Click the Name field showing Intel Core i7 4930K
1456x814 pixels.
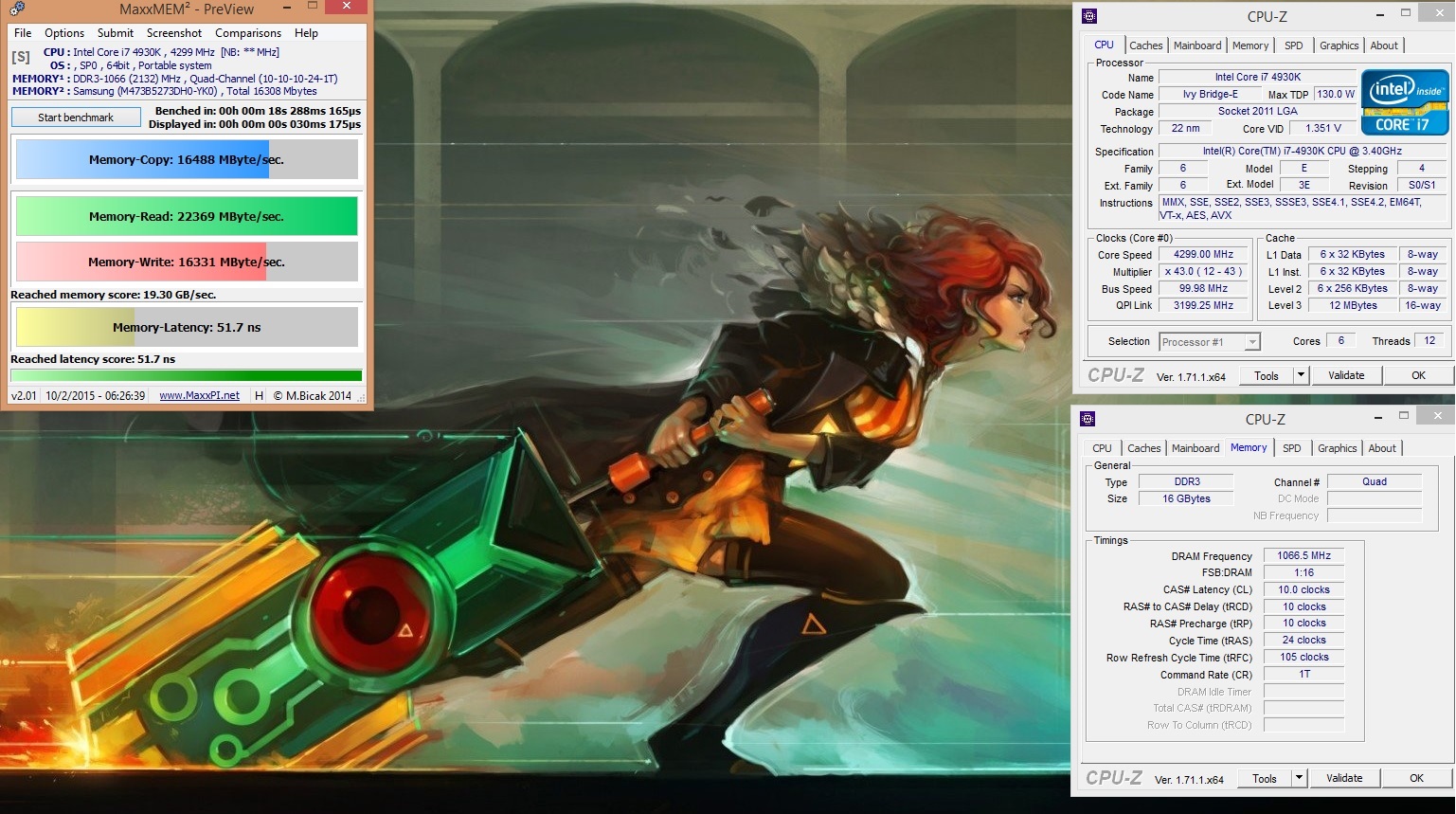click(1258, 77)
